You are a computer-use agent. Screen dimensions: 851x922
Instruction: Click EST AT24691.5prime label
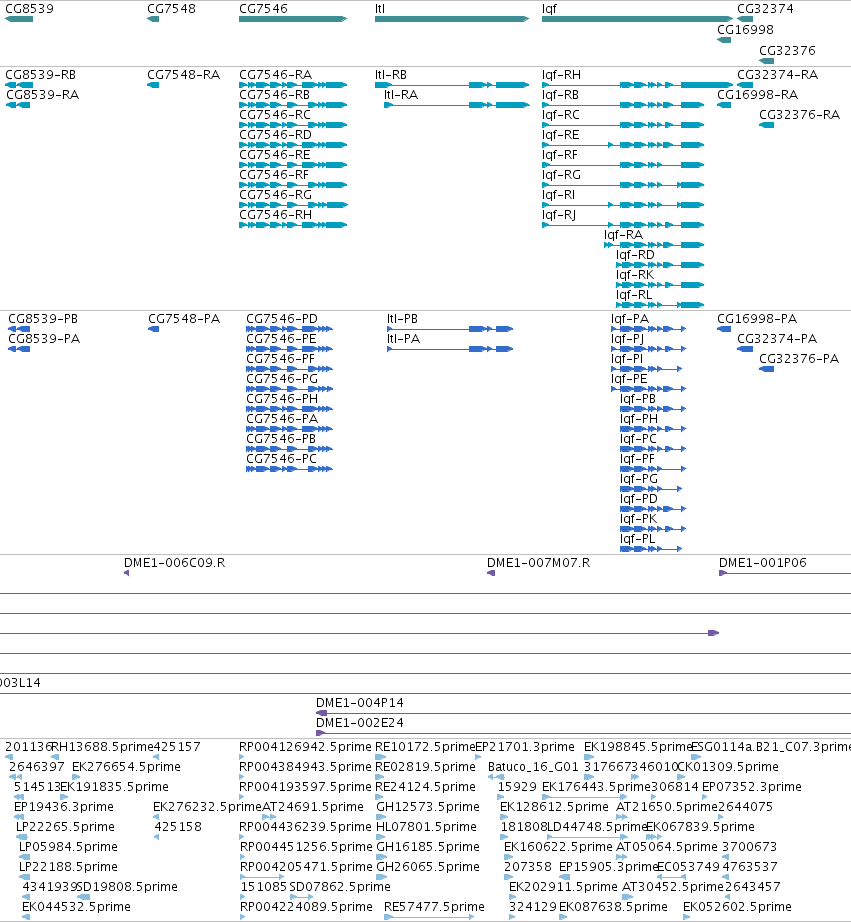pyautogui.click(x=313, y=807)
